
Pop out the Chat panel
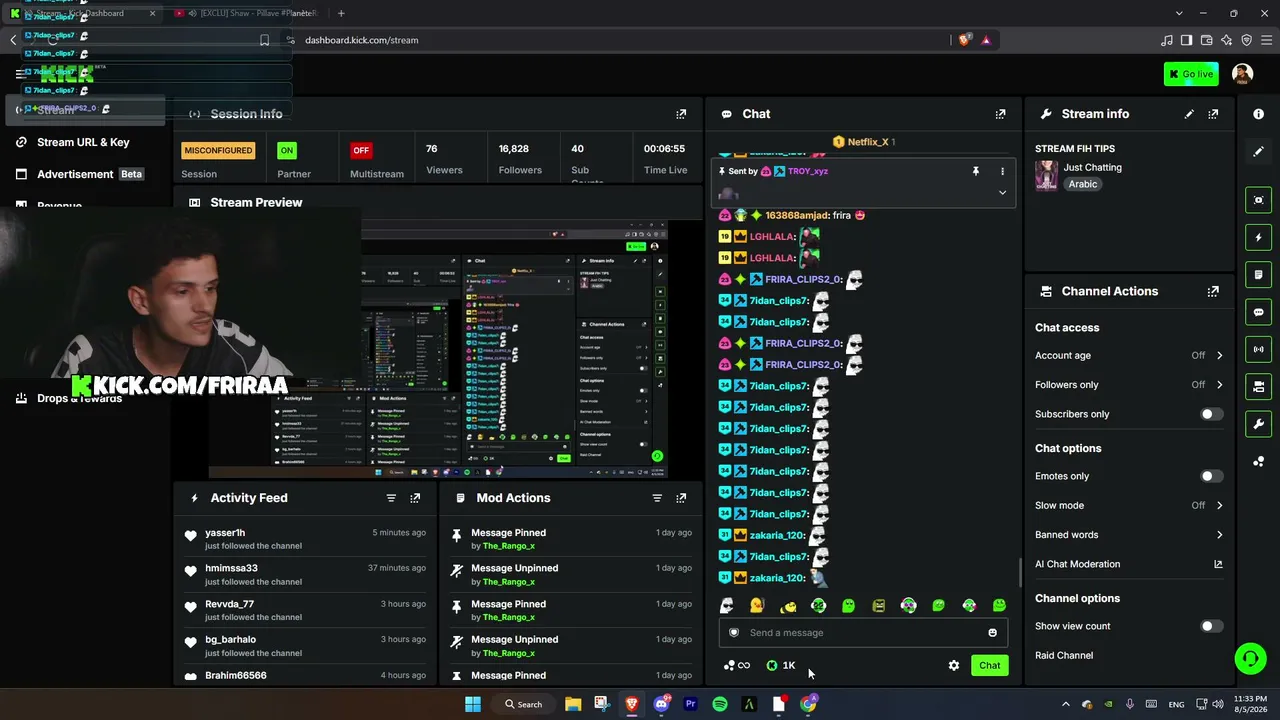point(1000,114)
